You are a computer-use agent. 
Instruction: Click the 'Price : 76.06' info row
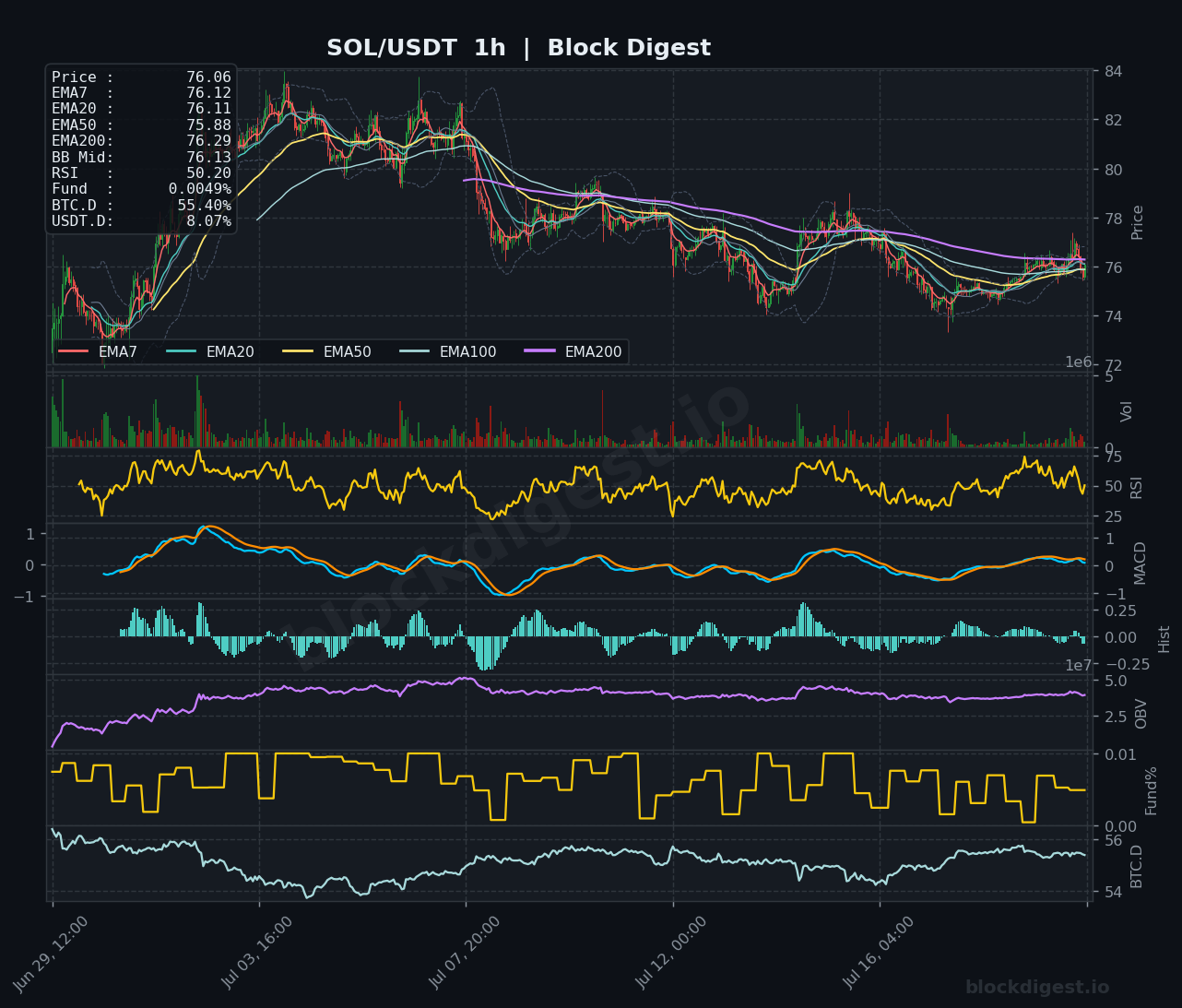coord(141,77)
